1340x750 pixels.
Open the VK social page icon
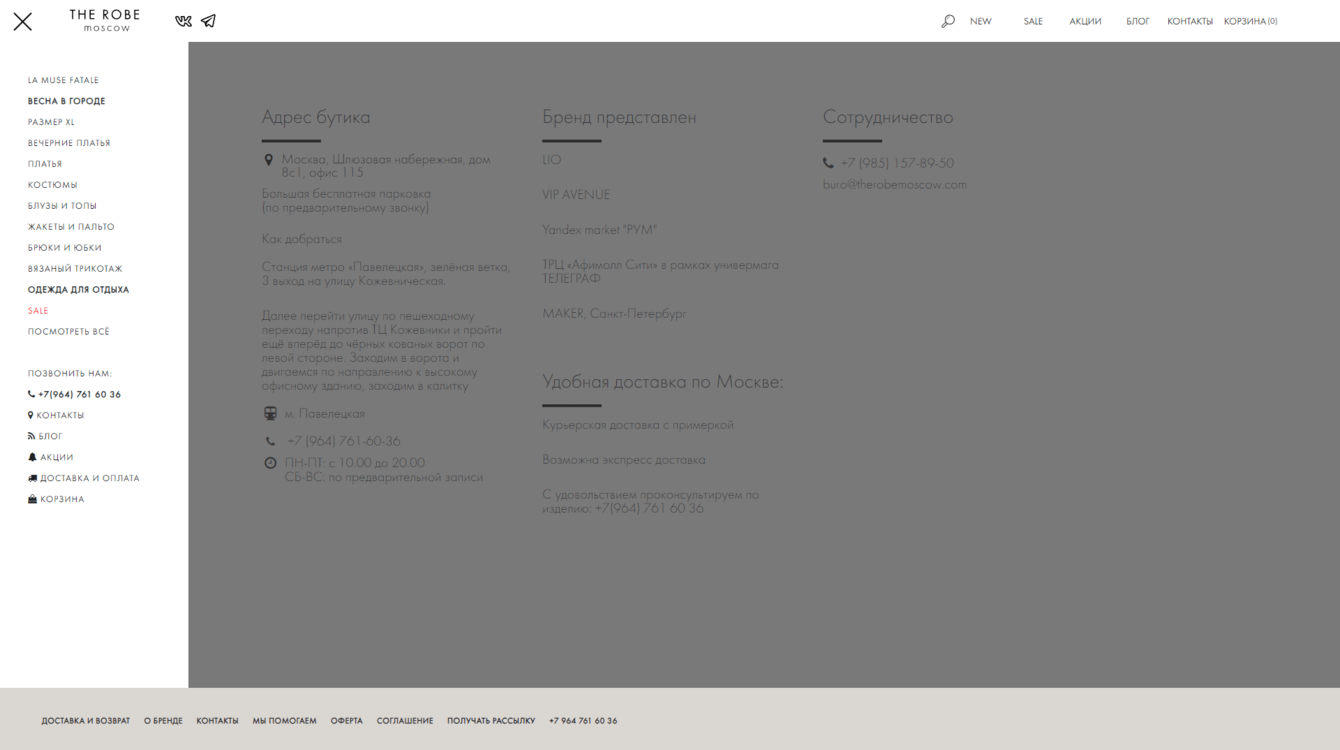click(x=183, y=21)
